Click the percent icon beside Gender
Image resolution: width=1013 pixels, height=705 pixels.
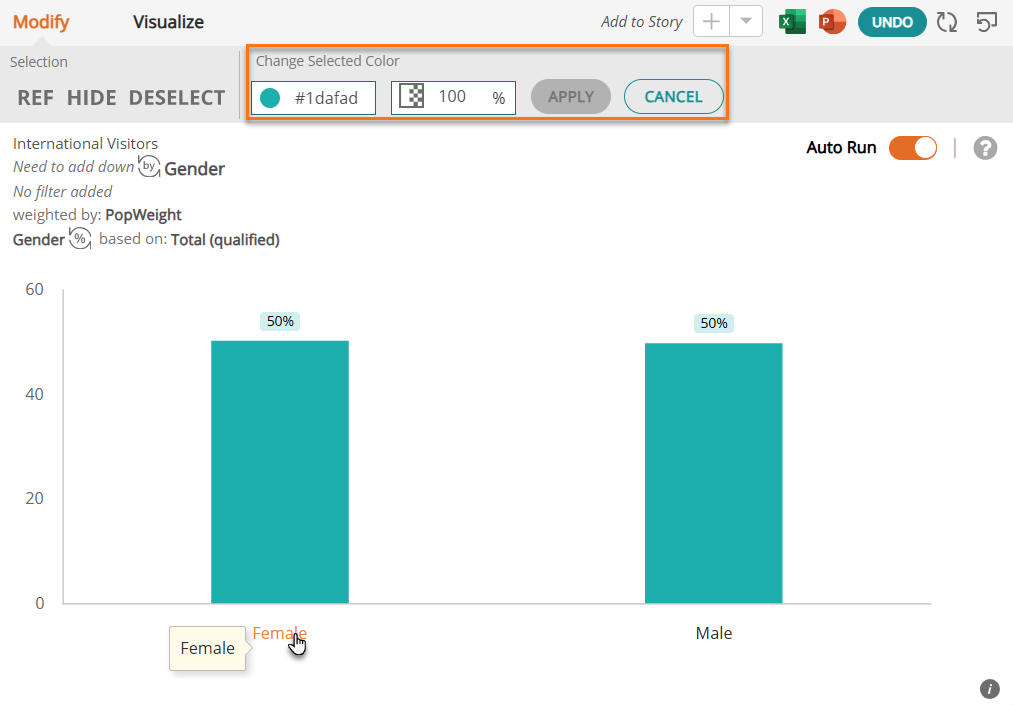tap(80, 238)
